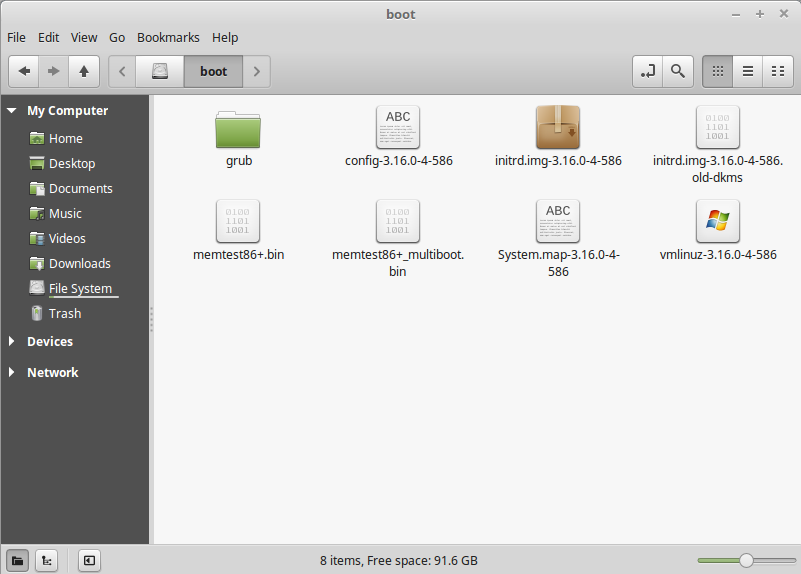This screenshot has width=801, height=574.
Task: Switch to list view
Action: (x=748, y=71)
